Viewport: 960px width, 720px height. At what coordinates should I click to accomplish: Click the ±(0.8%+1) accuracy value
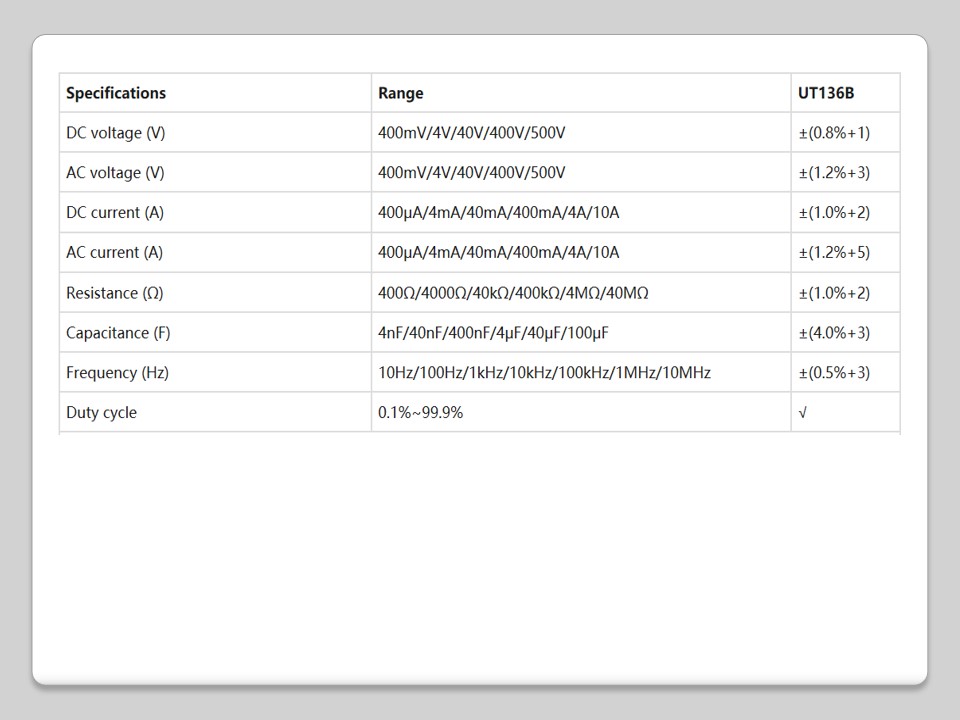(x=834, y=133)
